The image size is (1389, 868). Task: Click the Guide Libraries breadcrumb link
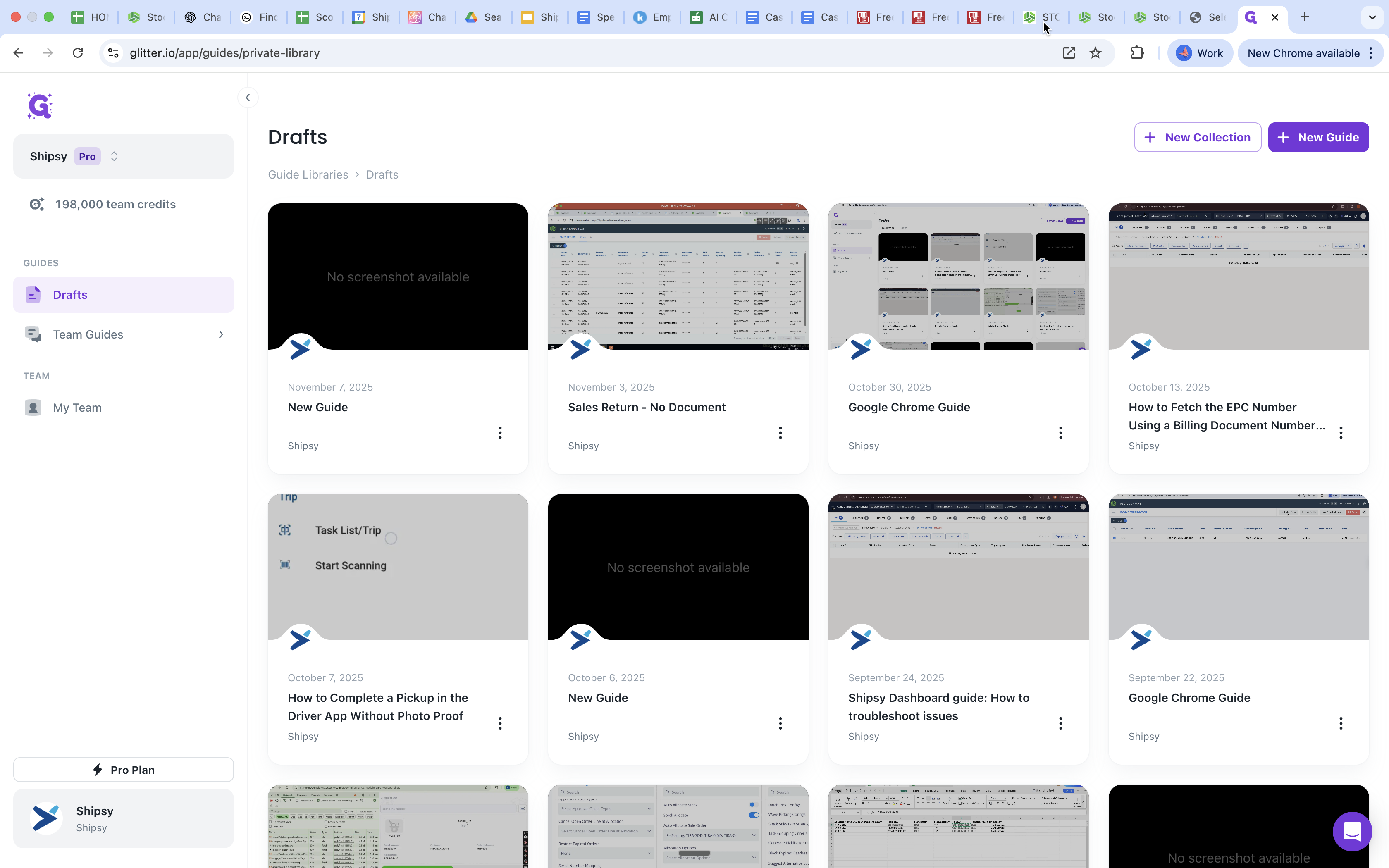[308, 174]
